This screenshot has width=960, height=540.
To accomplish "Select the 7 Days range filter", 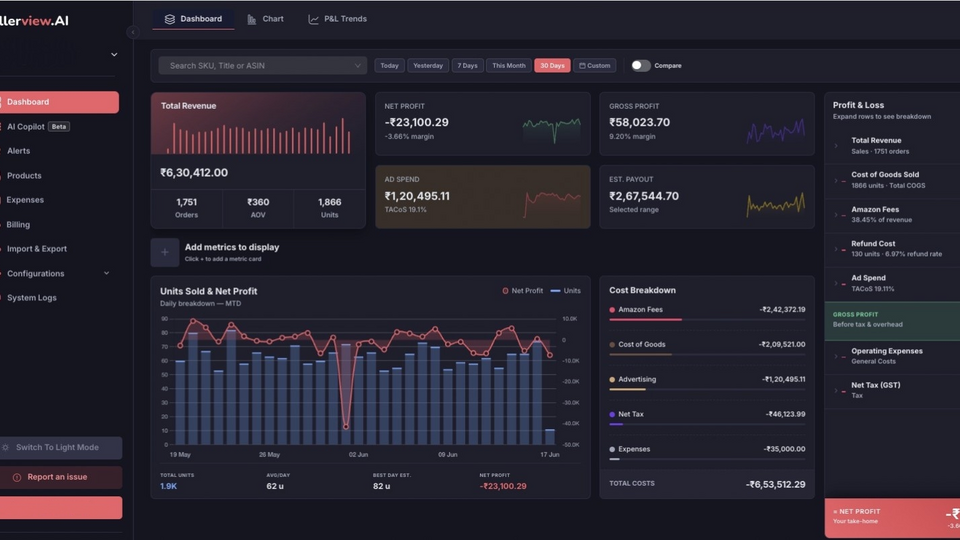I will [x=467, y=66].
